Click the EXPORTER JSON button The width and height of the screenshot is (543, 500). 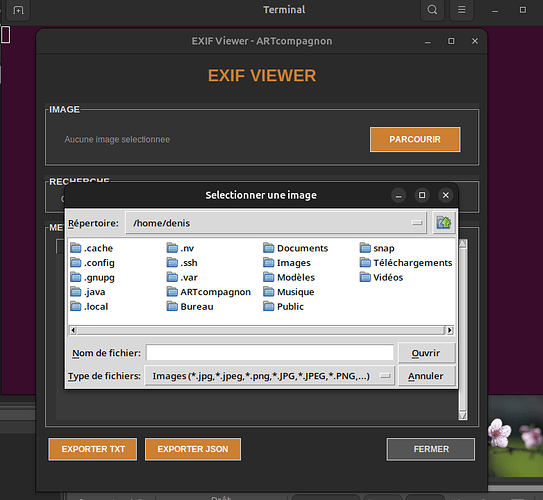193,449
